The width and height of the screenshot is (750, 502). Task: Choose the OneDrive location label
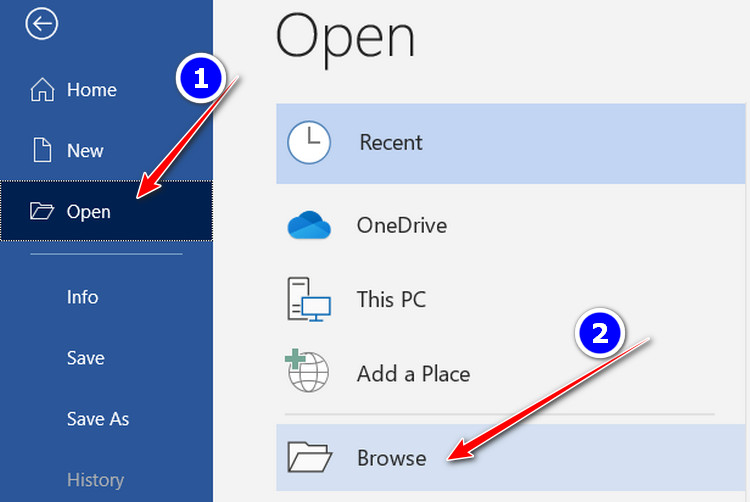(x=402, y=226)
